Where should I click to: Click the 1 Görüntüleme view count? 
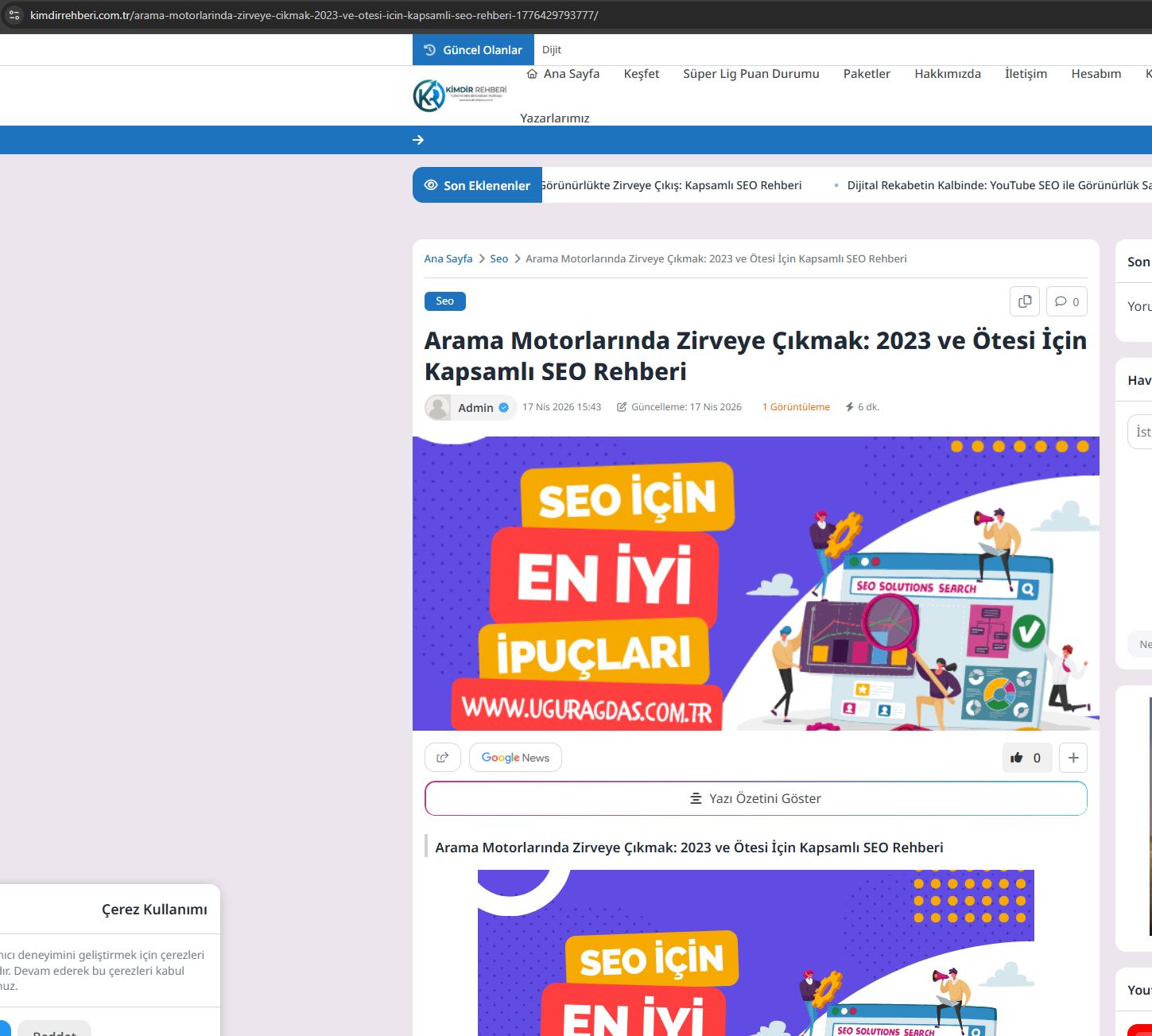click(x=796, y=407)
